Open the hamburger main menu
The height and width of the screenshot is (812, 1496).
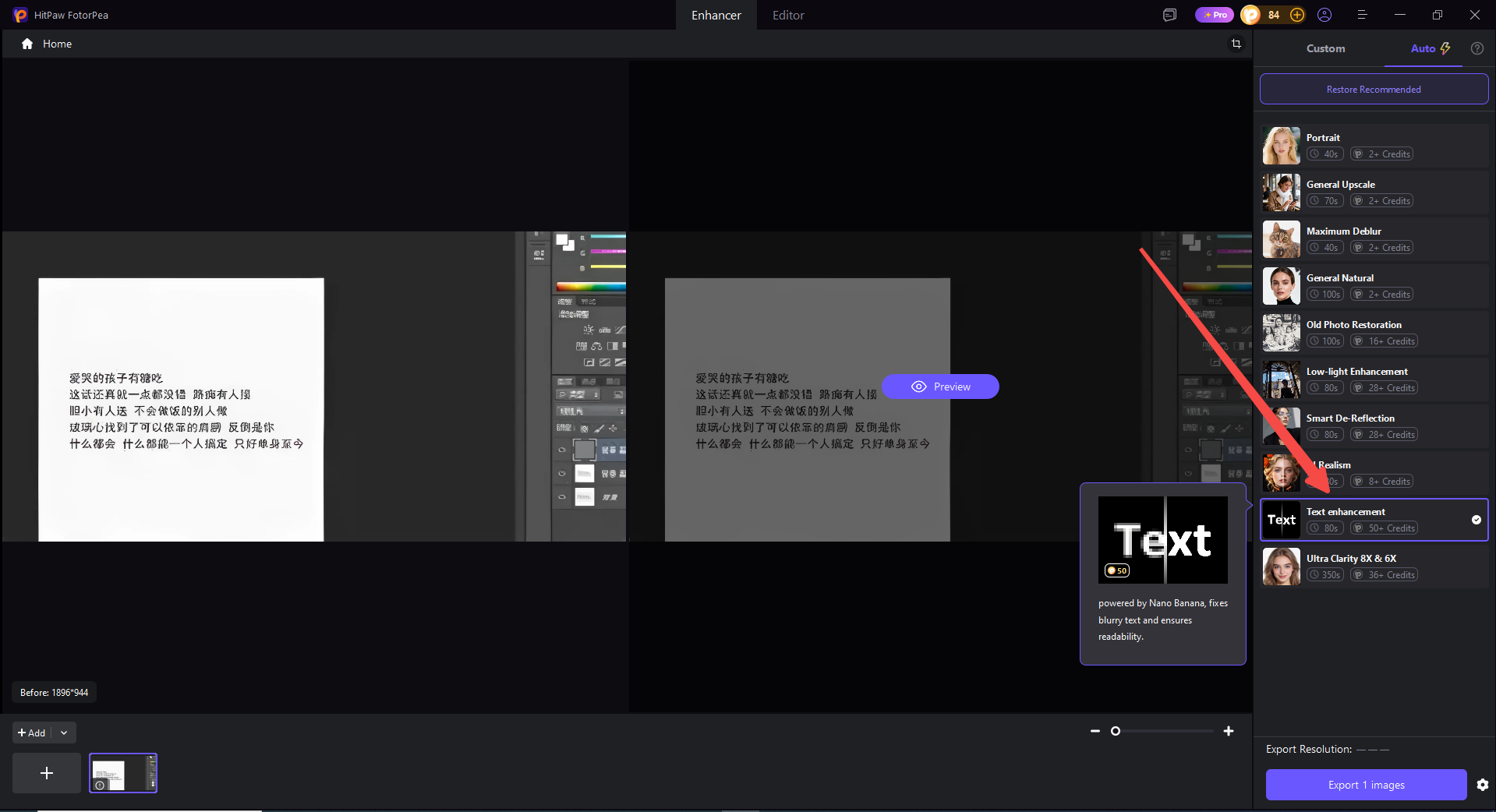(1362, 15)
